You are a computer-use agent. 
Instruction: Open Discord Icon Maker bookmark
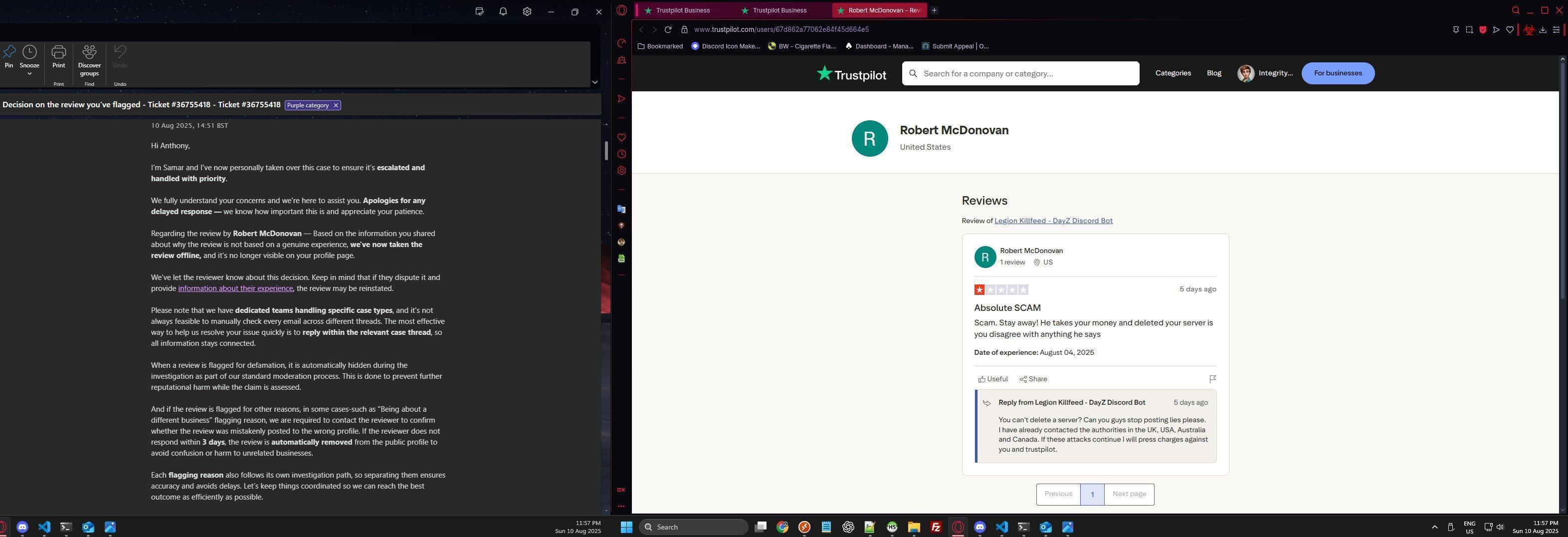click(x=726, y=46)
